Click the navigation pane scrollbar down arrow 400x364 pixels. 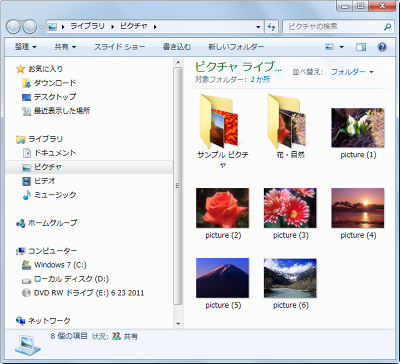point(178,323)
